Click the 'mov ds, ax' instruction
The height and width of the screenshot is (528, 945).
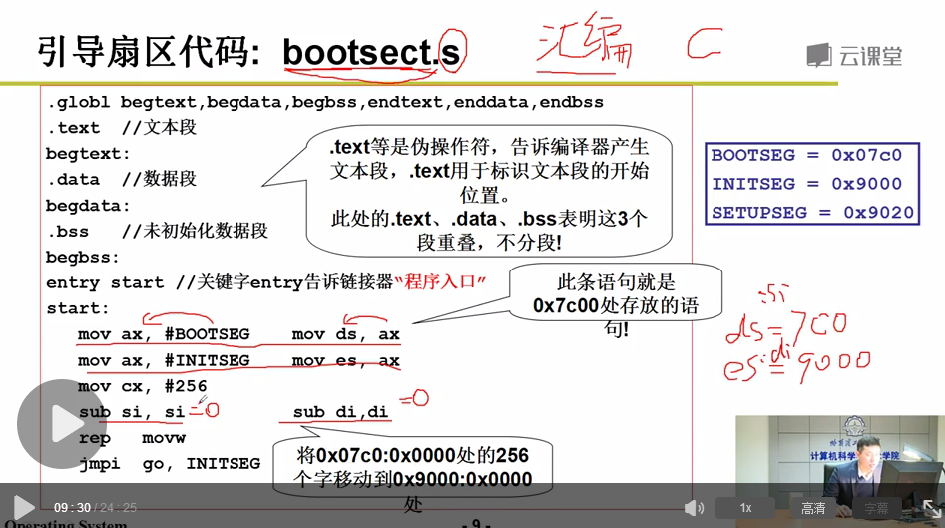tap(346, 334)
